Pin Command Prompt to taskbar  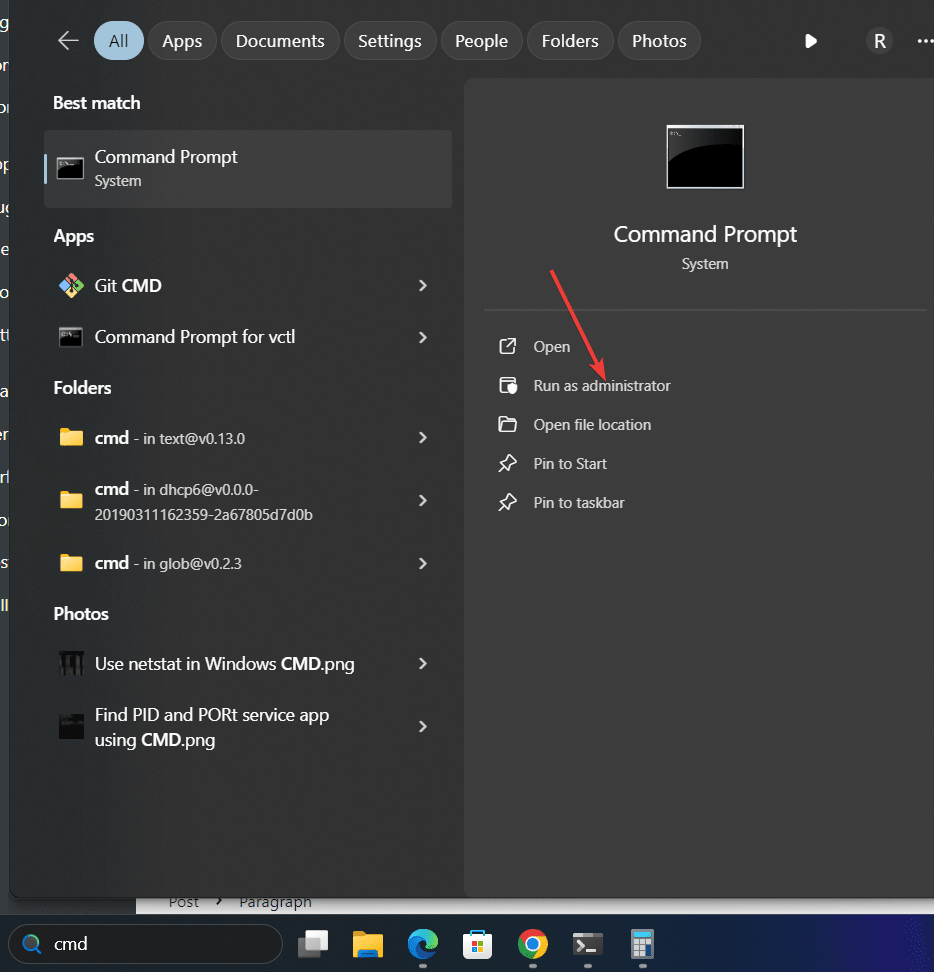(578, 503)
